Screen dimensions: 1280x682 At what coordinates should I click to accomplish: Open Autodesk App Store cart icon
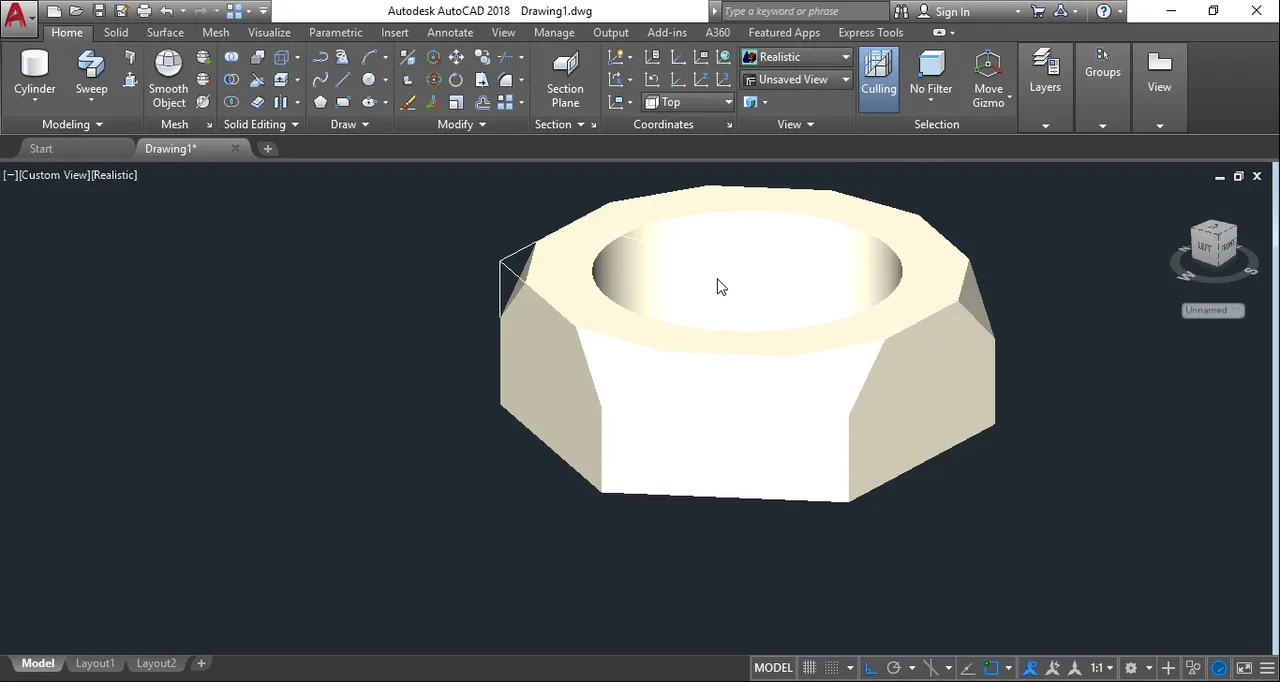pyautogui.click(x=1038, y=11)
